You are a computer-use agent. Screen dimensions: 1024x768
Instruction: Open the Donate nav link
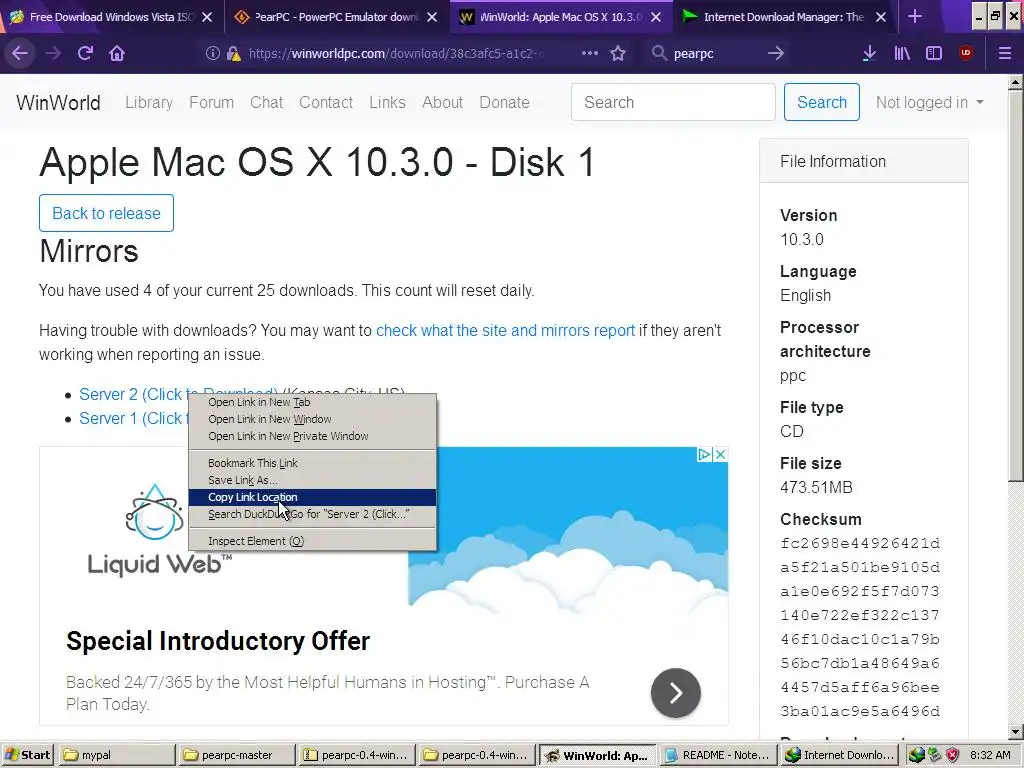[x=504, y=103]
